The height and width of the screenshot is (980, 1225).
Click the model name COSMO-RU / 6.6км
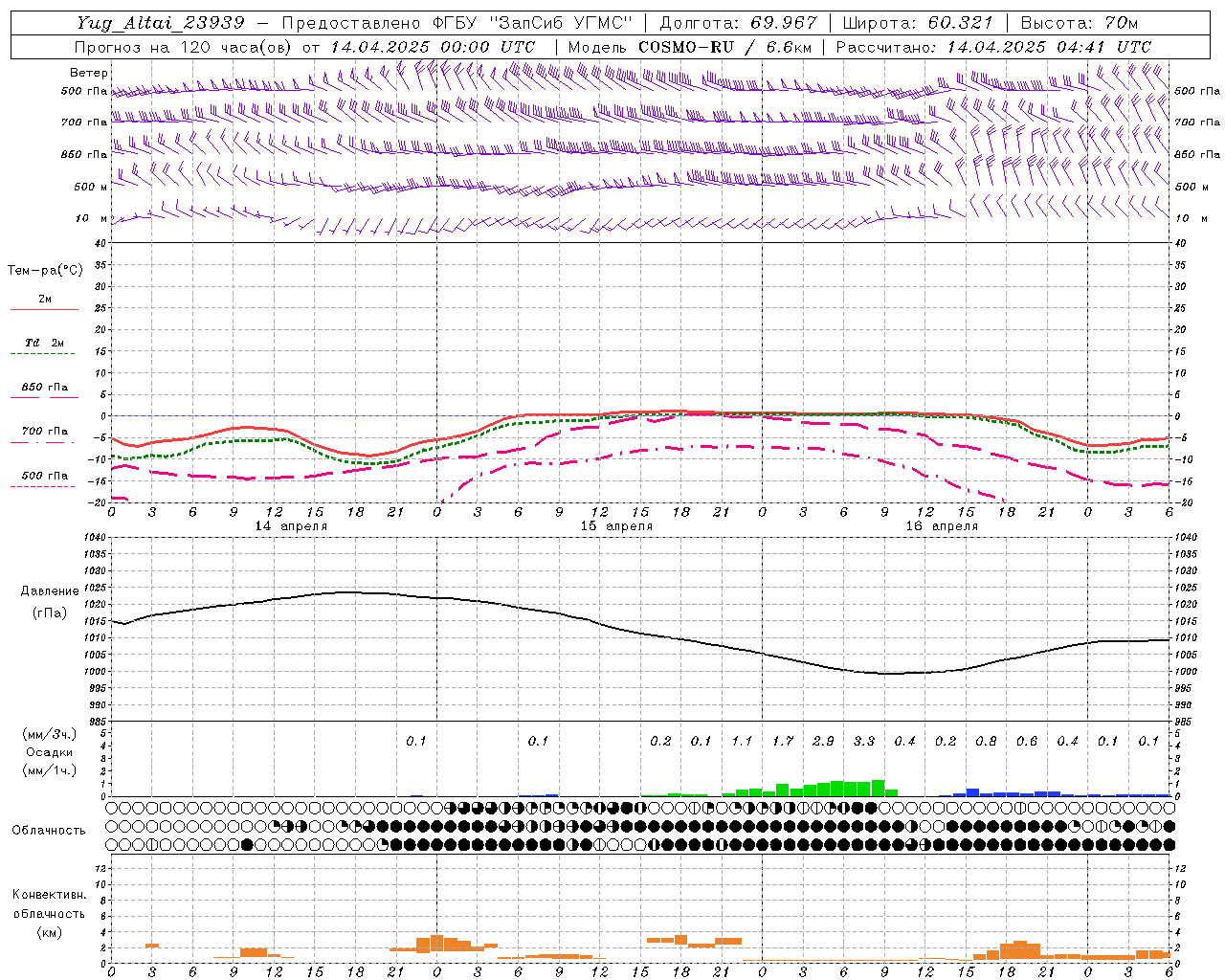pyautogui.click(x=725, y=47)
